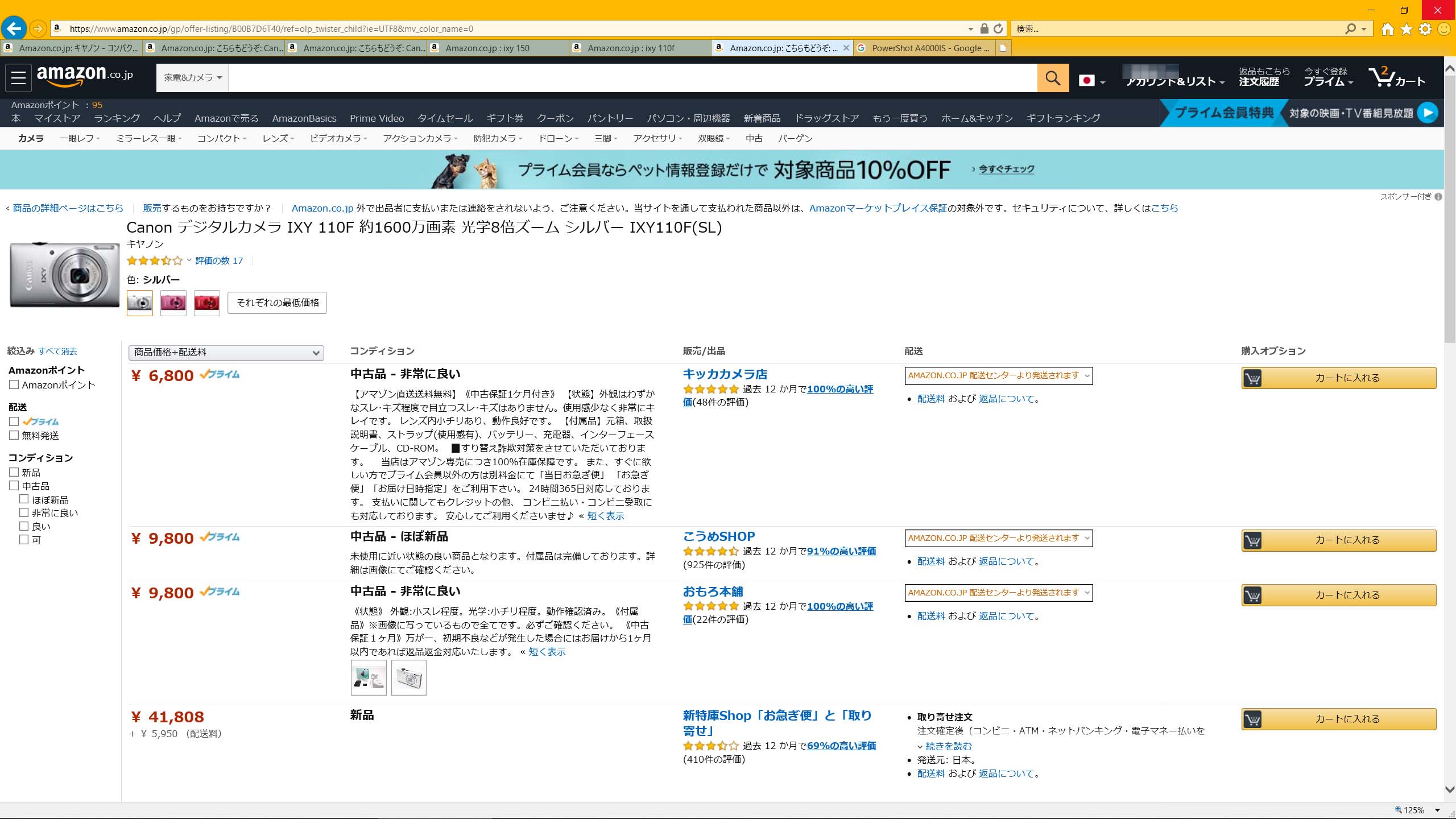Open コンパクト camera menu
The height and width of the screenshot is (819, 1456).
click(x=222, y=138)
